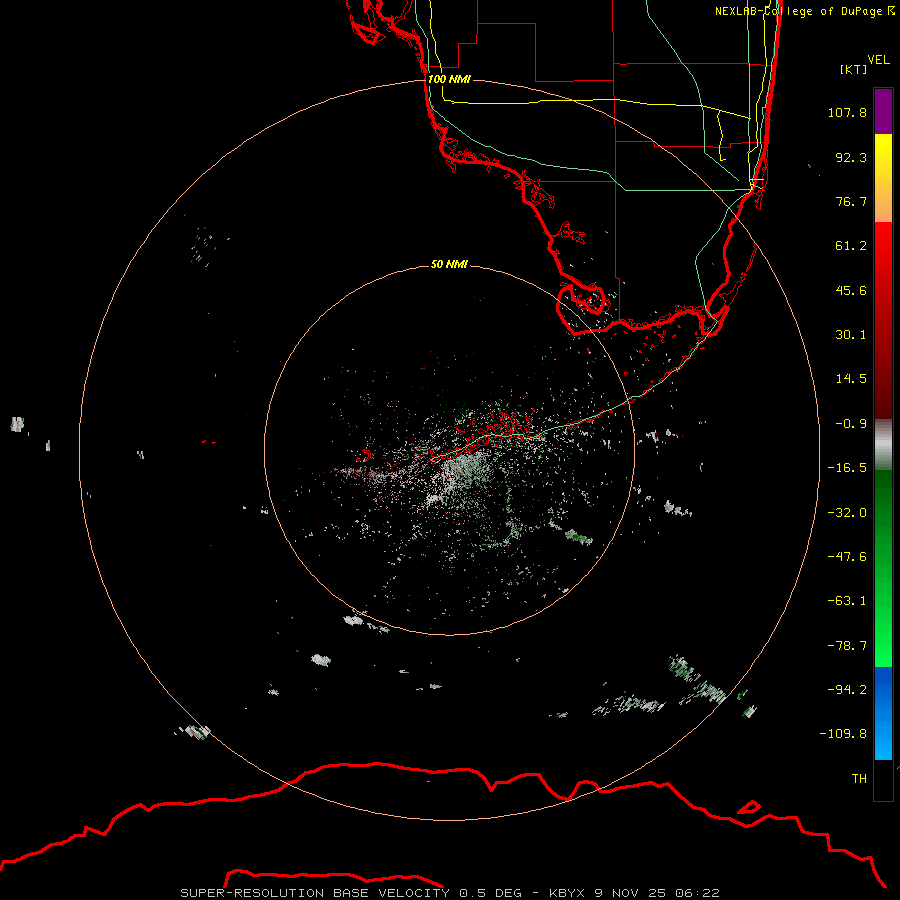This screenshot has width=900, height=900.
Task: Select the -0.9 velocity legend value
Action: pos(851,424)
